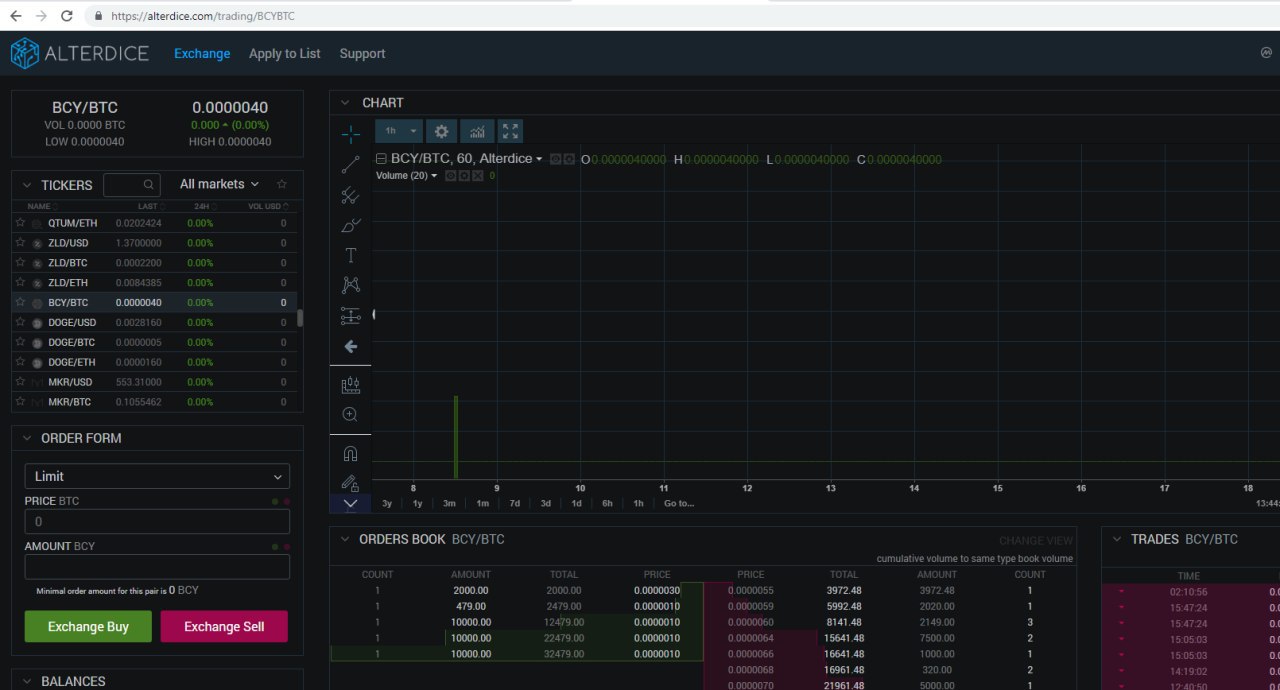
Task: Select the crosshair cursor tool in chart
Action: (x=350, y=133)
